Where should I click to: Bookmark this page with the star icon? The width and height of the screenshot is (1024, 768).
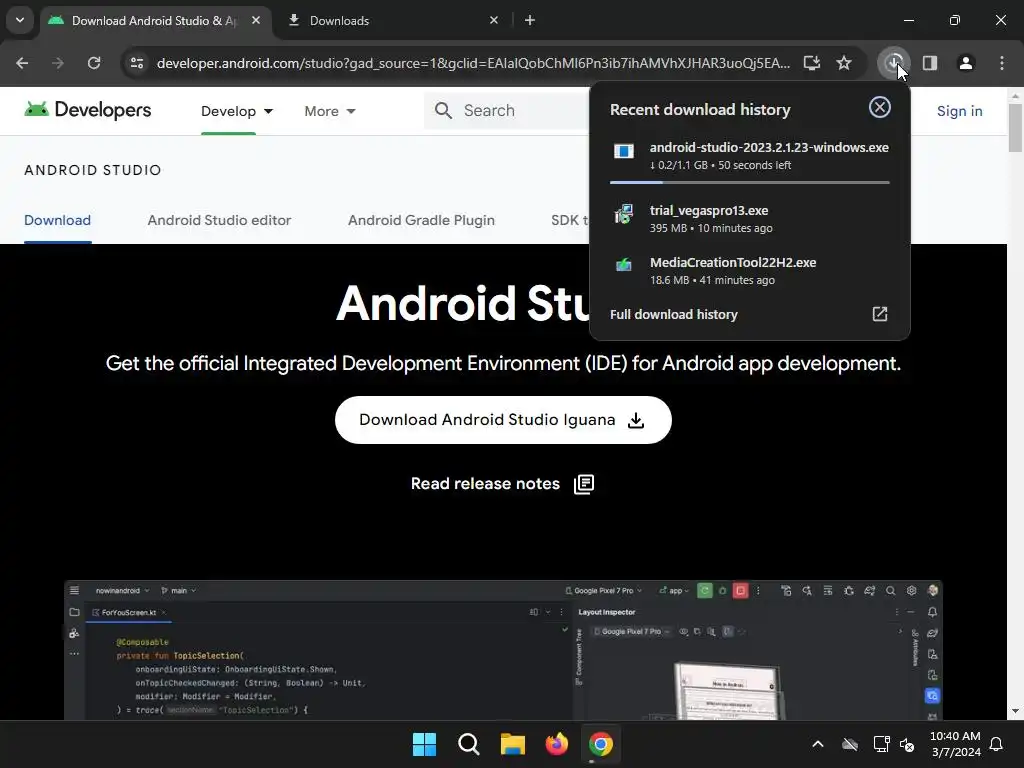pyautogui.click(x=844, y=63)
